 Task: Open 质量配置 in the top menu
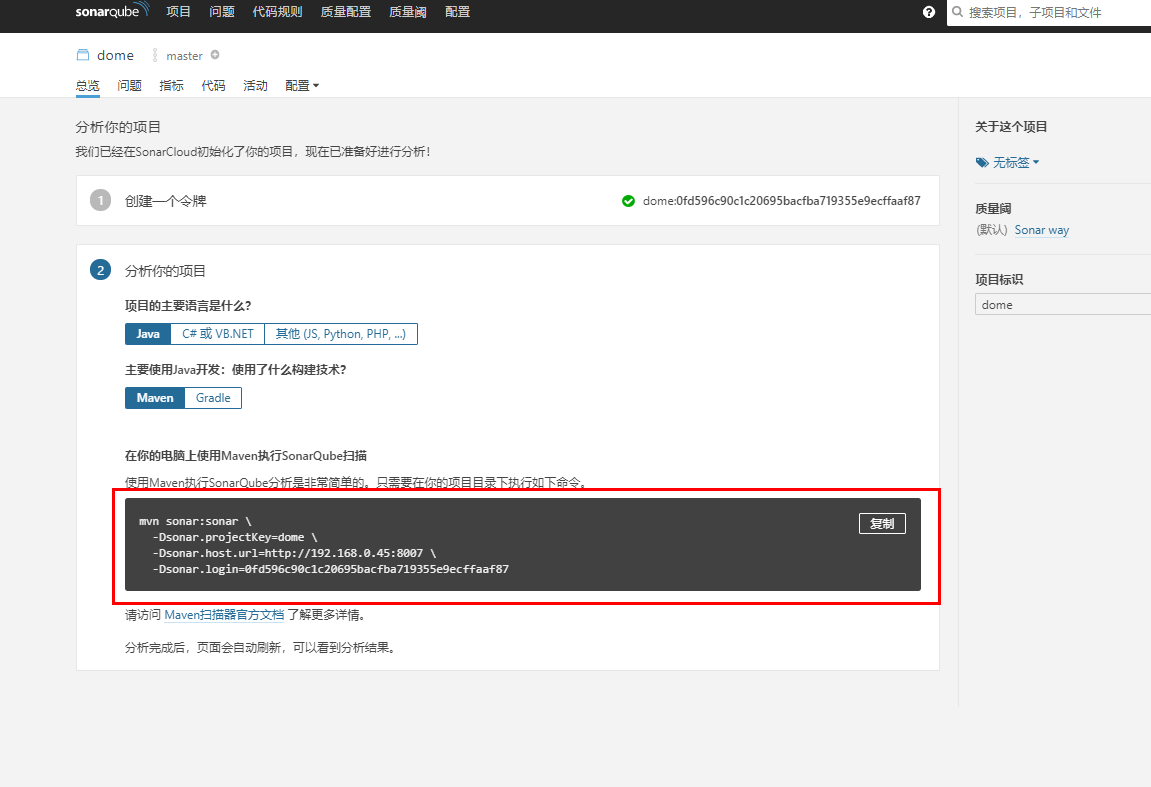point(346,12)
